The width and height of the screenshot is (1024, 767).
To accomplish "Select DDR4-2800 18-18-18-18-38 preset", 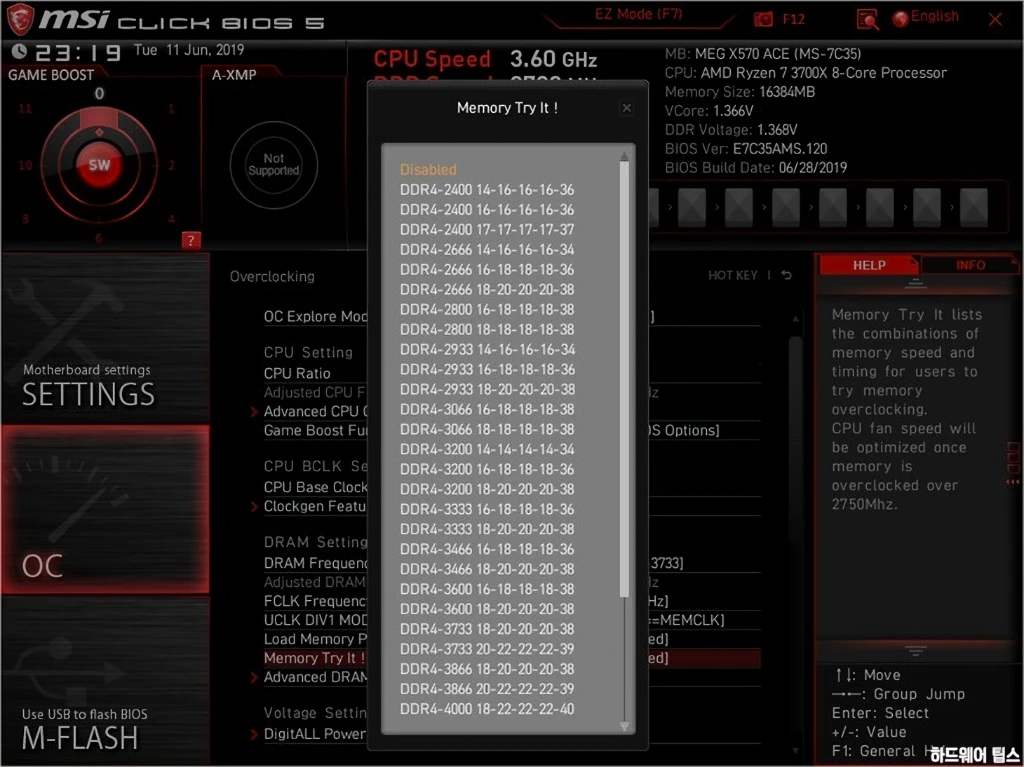I will coord(487,329).
